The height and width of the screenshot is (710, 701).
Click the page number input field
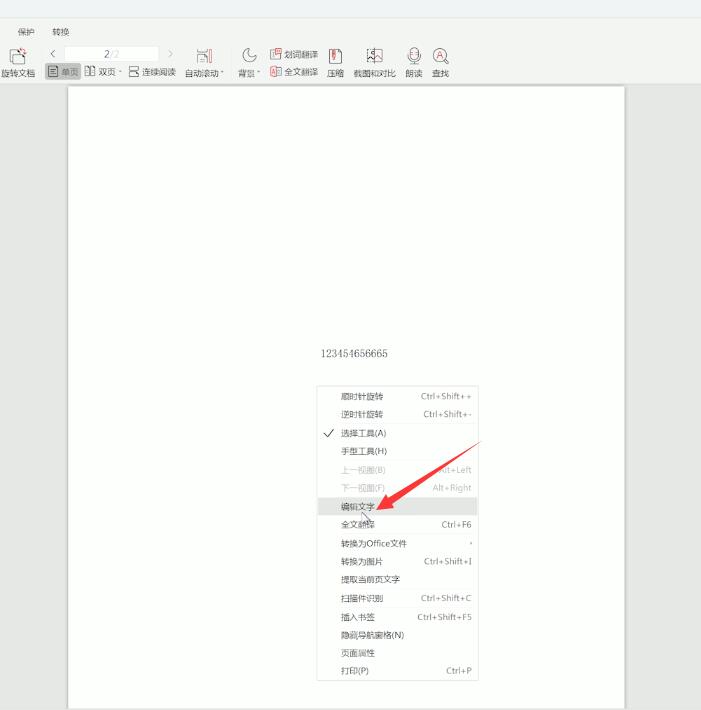[x=111, y=54]
